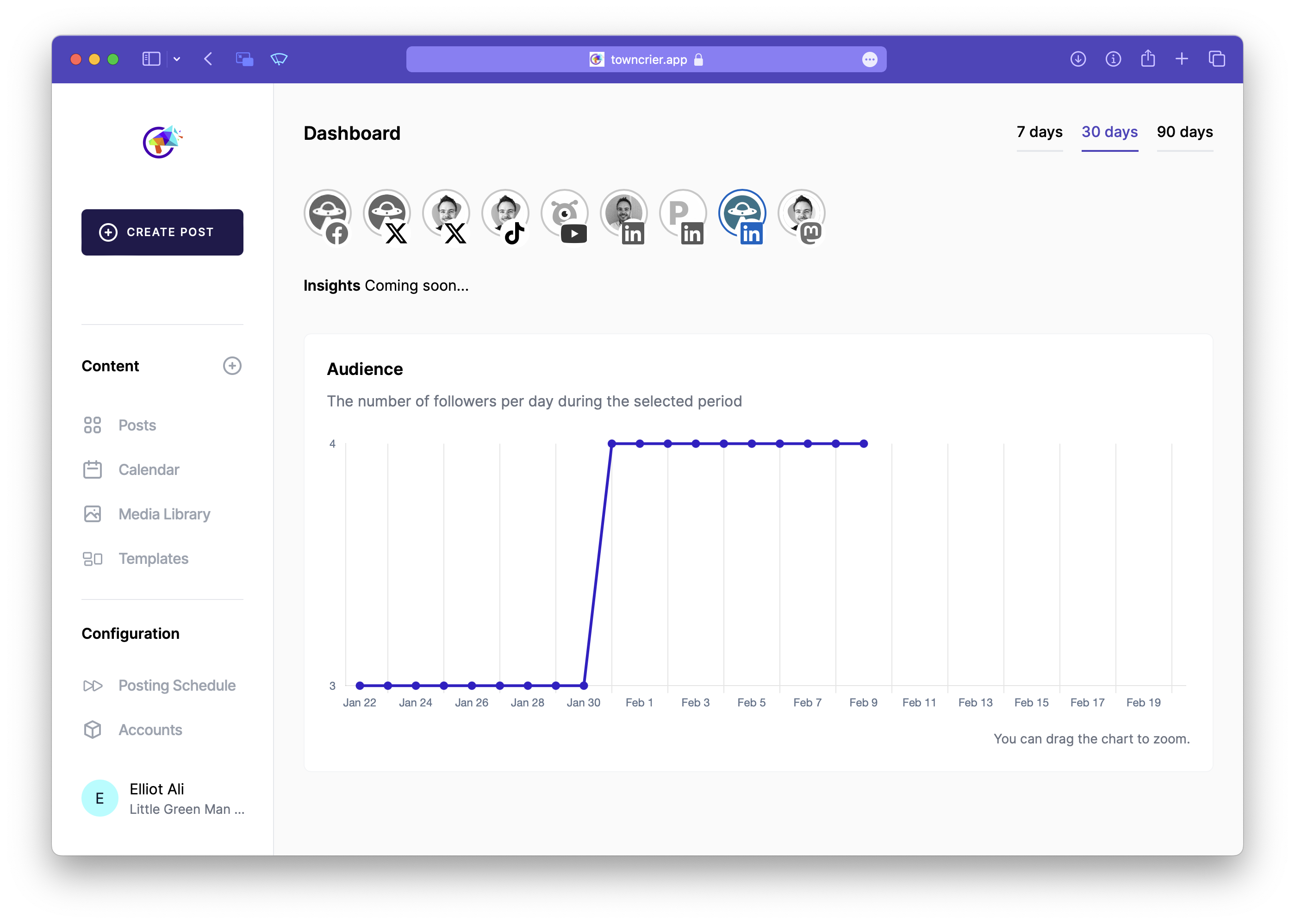The image size is (1295, 924).
Task: Click the Feb 1 data point at value 4
Action: click(640, 444)
